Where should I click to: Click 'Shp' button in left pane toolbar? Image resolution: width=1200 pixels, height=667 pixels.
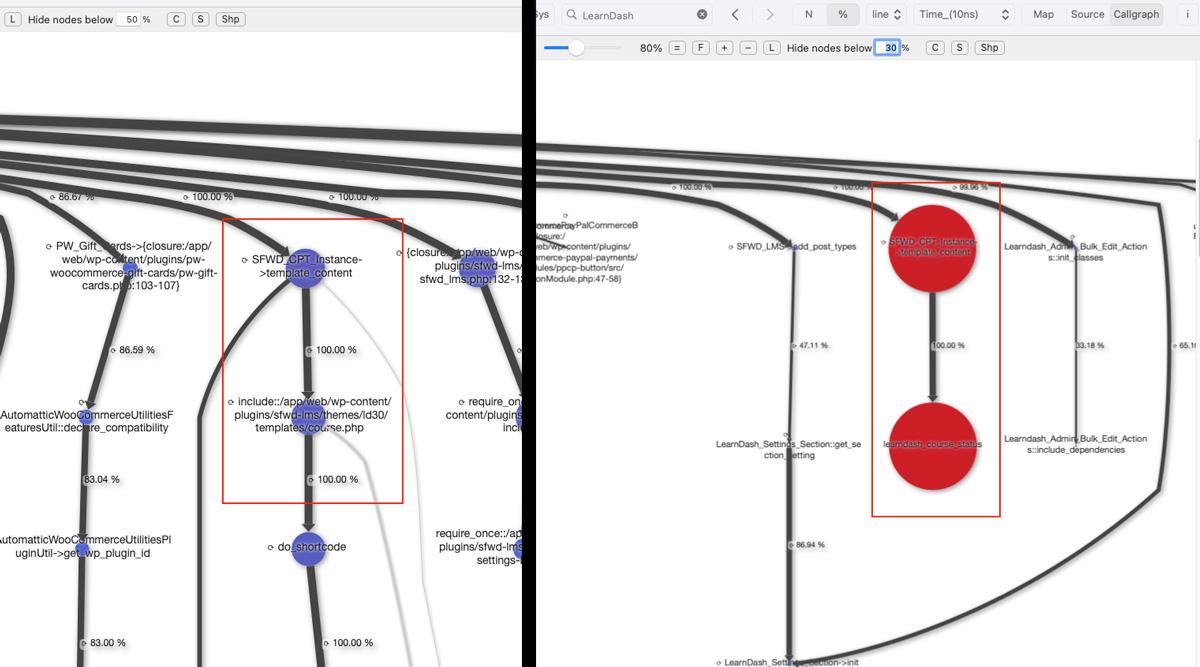point(230,20)
